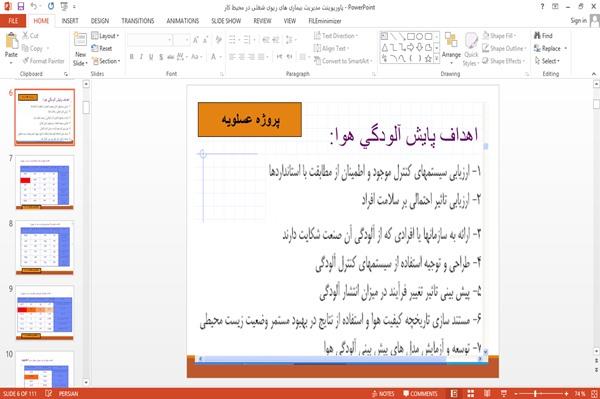Open the font size combo box
The image size is (600, 399).
pyautogui.click(x=181, y=40)
